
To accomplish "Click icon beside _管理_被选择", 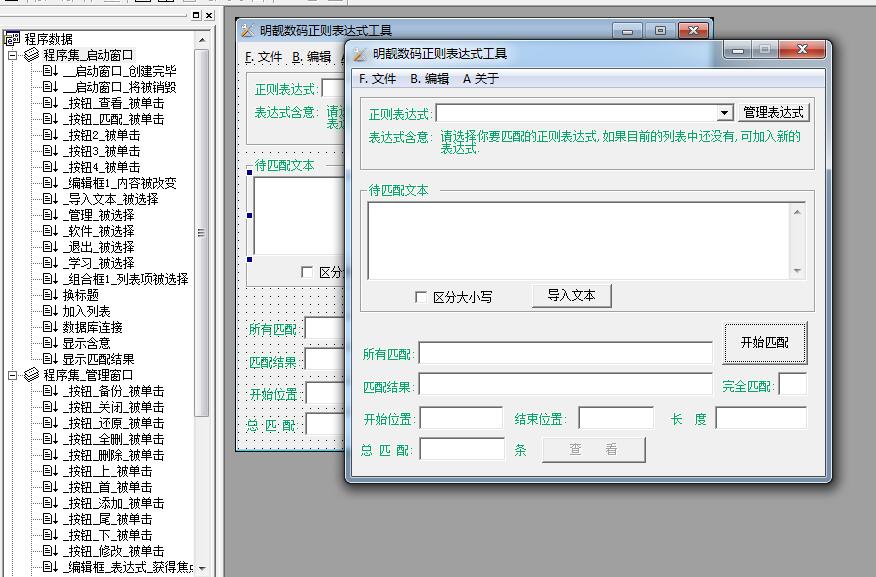I will coord(50,215).
